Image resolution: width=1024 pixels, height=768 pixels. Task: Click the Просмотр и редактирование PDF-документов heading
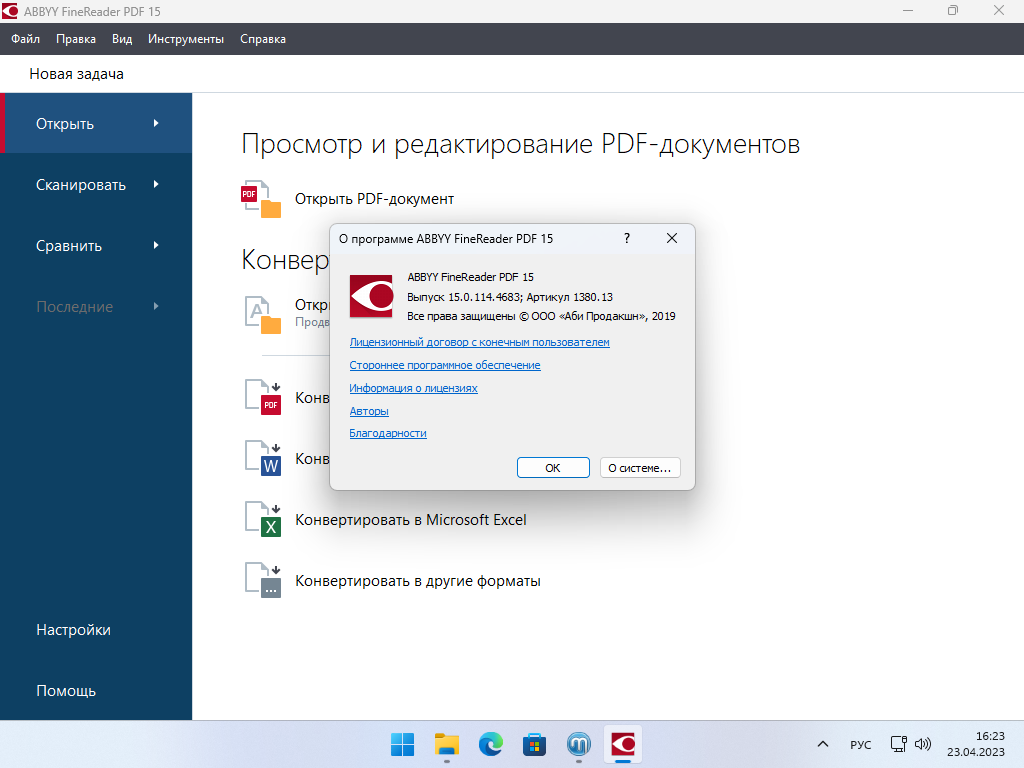click(520, 144)
